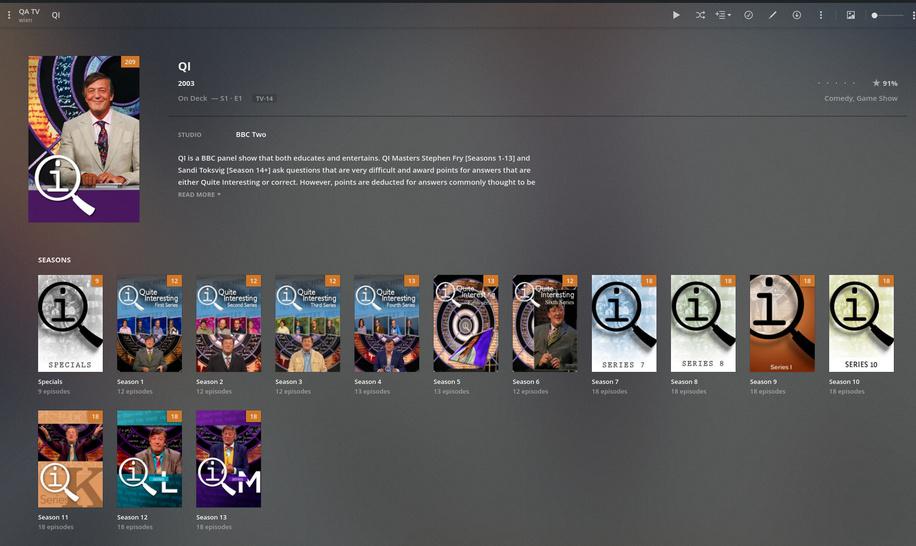This screenshot has height=546, width=916.
Task: Rate the show using rating dots
Action: click(x=836, y=83)
